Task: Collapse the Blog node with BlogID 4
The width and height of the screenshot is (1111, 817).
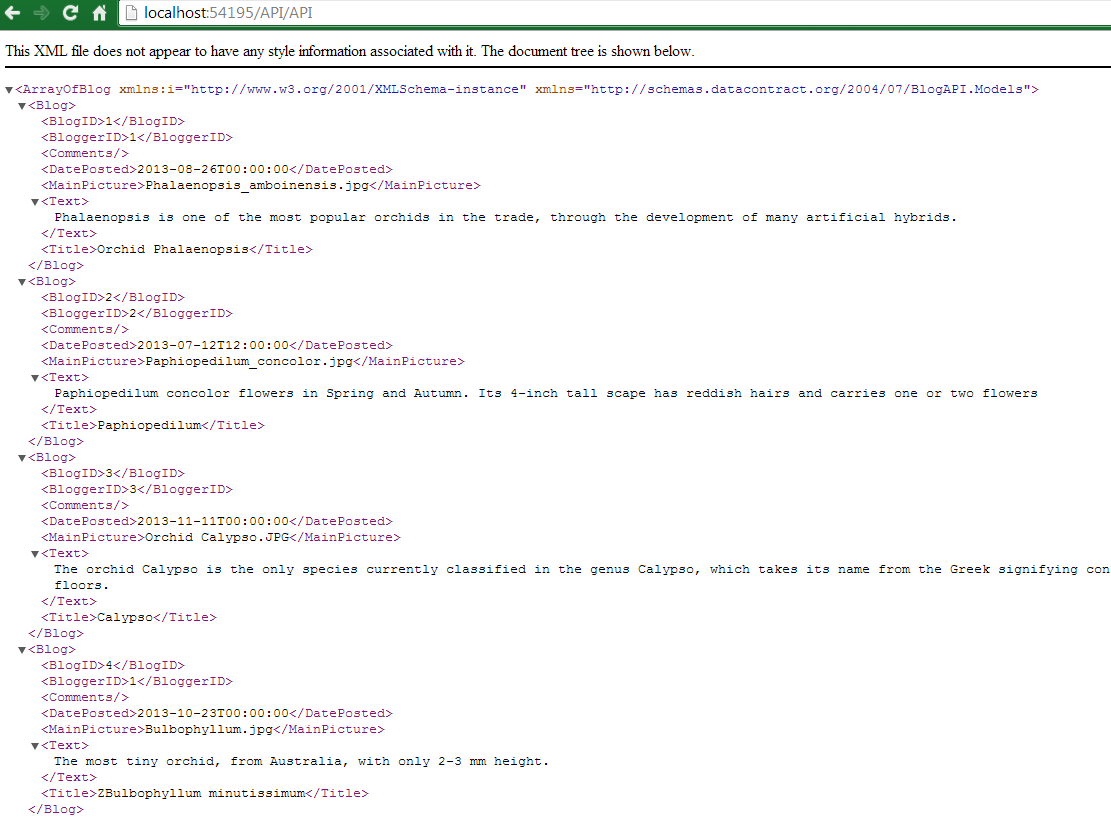Action: pyautogui.click(x=22, y=650)
